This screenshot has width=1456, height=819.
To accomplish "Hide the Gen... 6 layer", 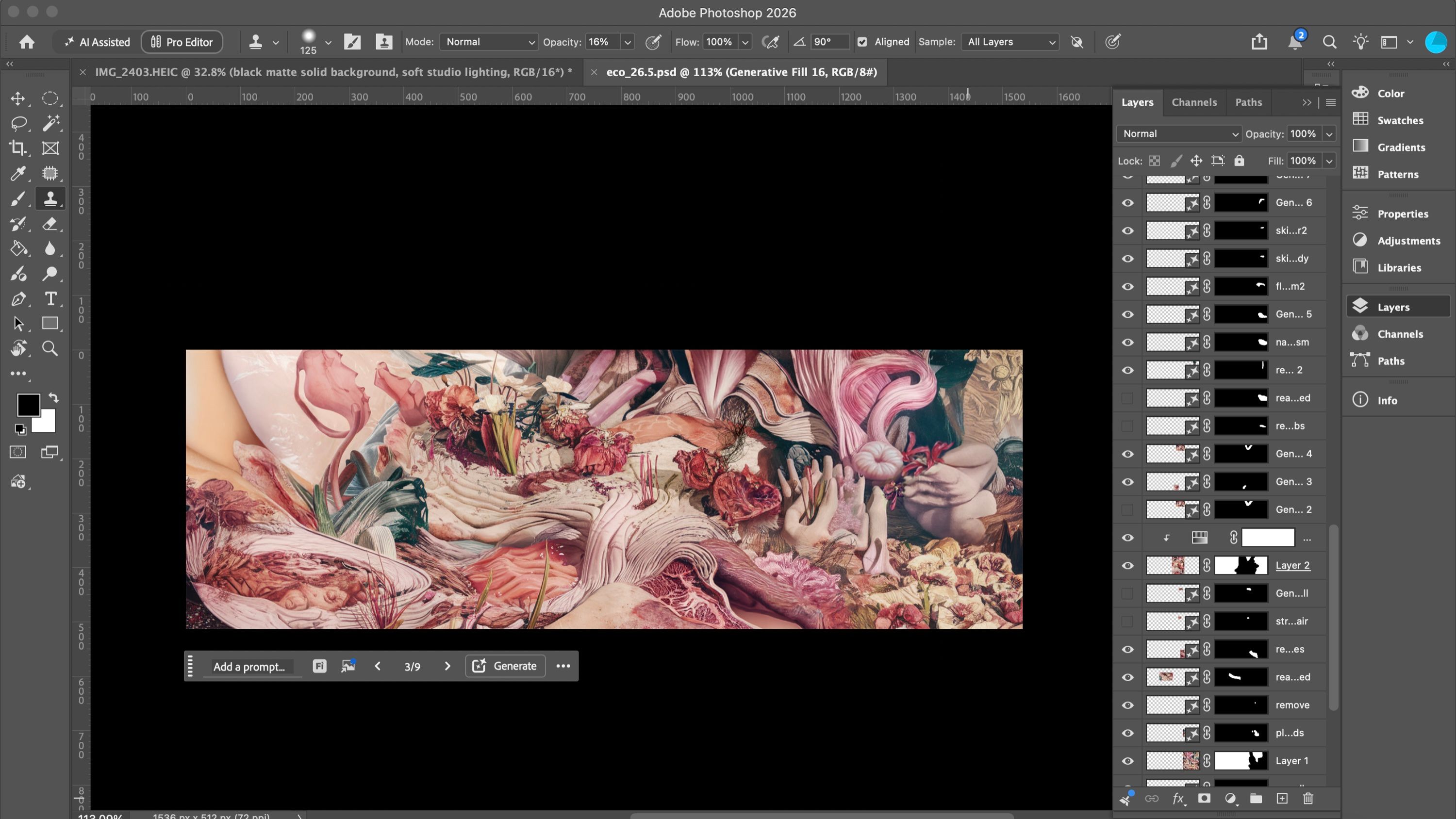I will pos(1127,202).
